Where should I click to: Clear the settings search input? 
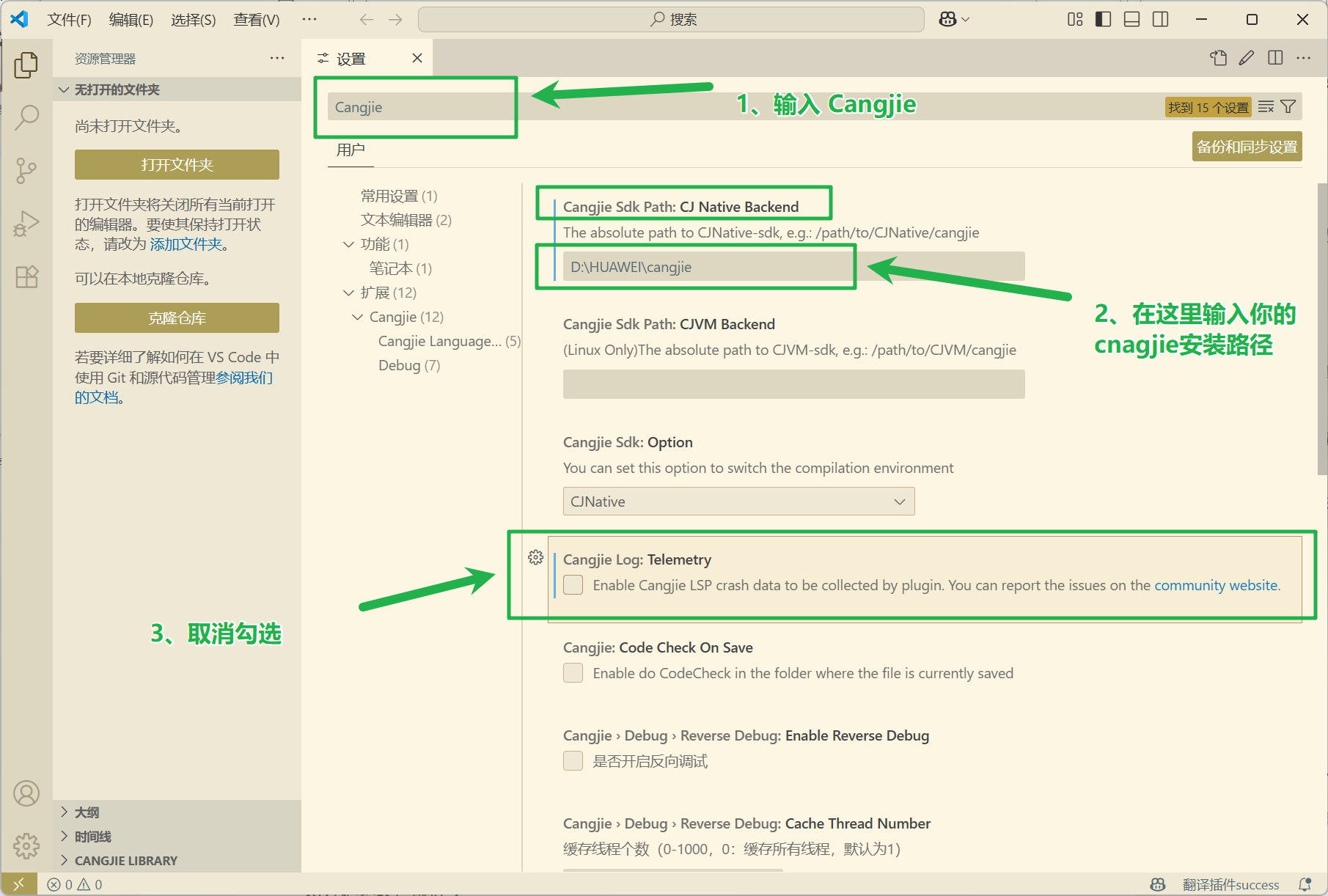[1266, 107]
